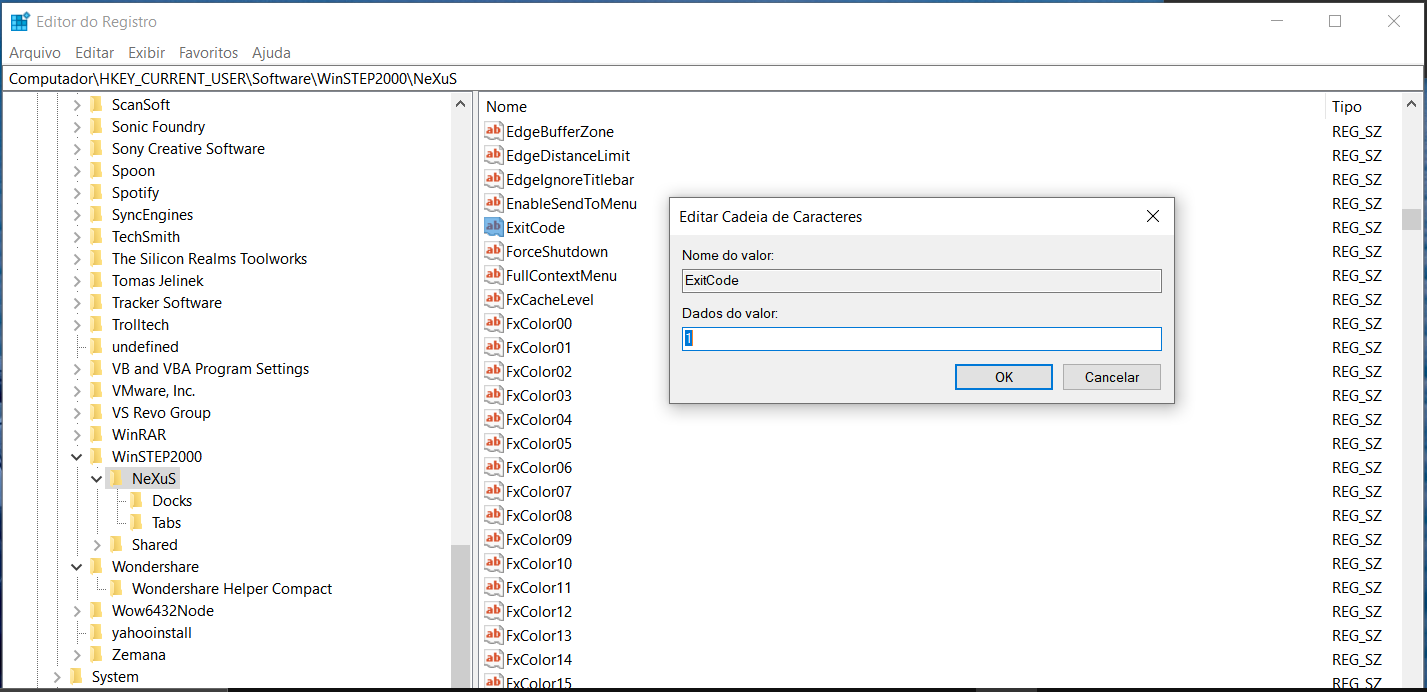Click the Cancelar button
The height and width of the screenshot is (692, 1427).
click(1111, 377)
